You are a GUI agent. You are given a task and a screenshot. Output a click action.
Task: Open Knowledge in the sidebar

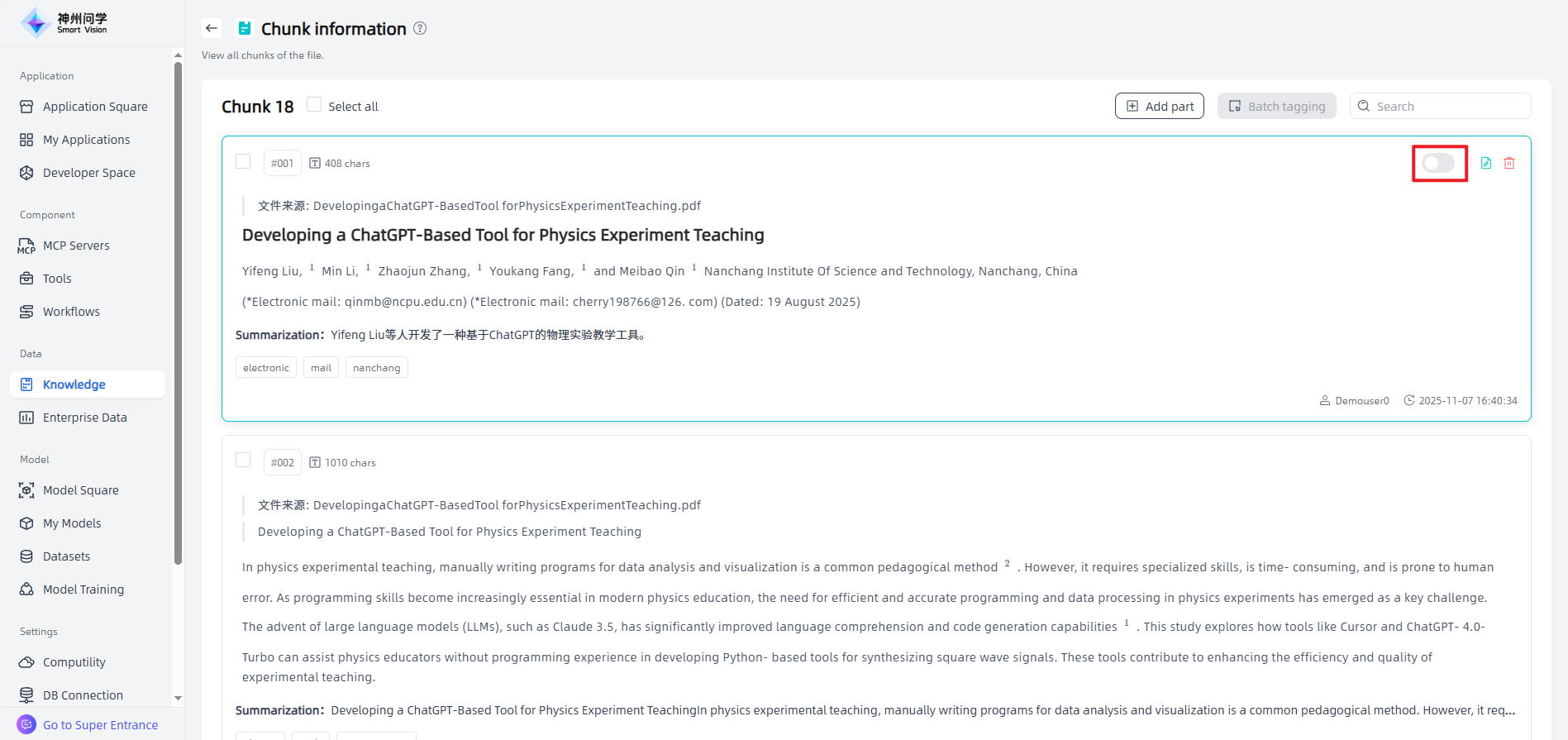(x=74, y=384)
